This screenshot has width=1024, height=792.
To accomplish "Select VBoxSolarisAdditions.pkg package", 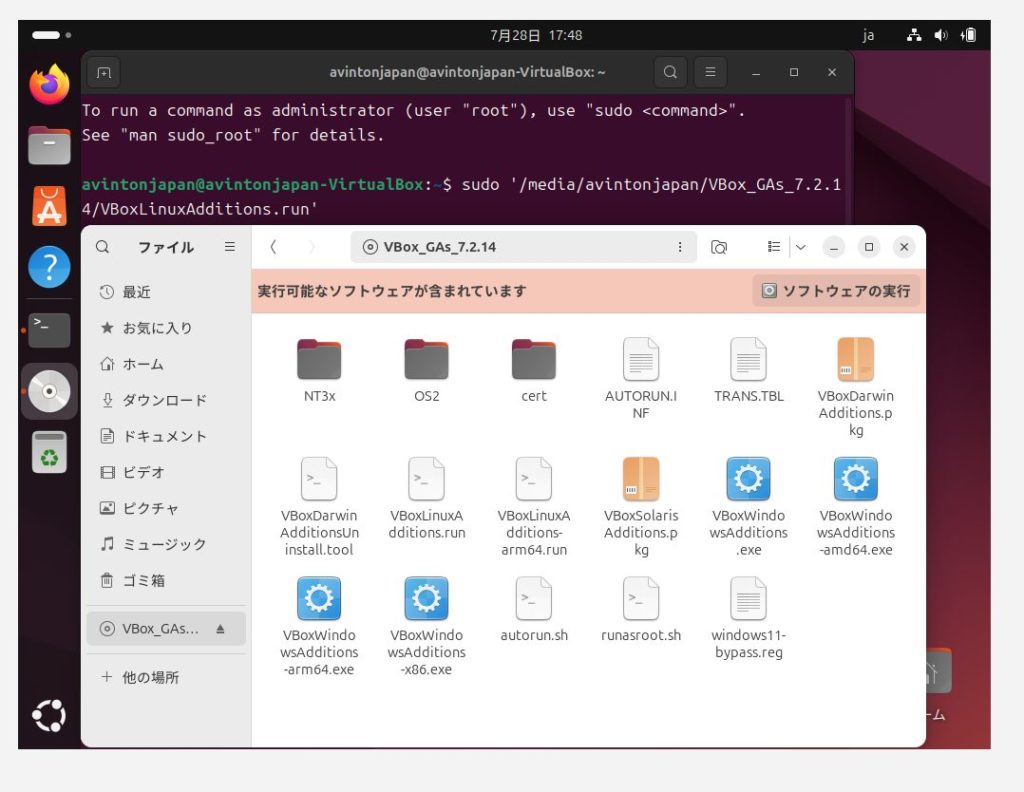I will [x=641, y=506].
